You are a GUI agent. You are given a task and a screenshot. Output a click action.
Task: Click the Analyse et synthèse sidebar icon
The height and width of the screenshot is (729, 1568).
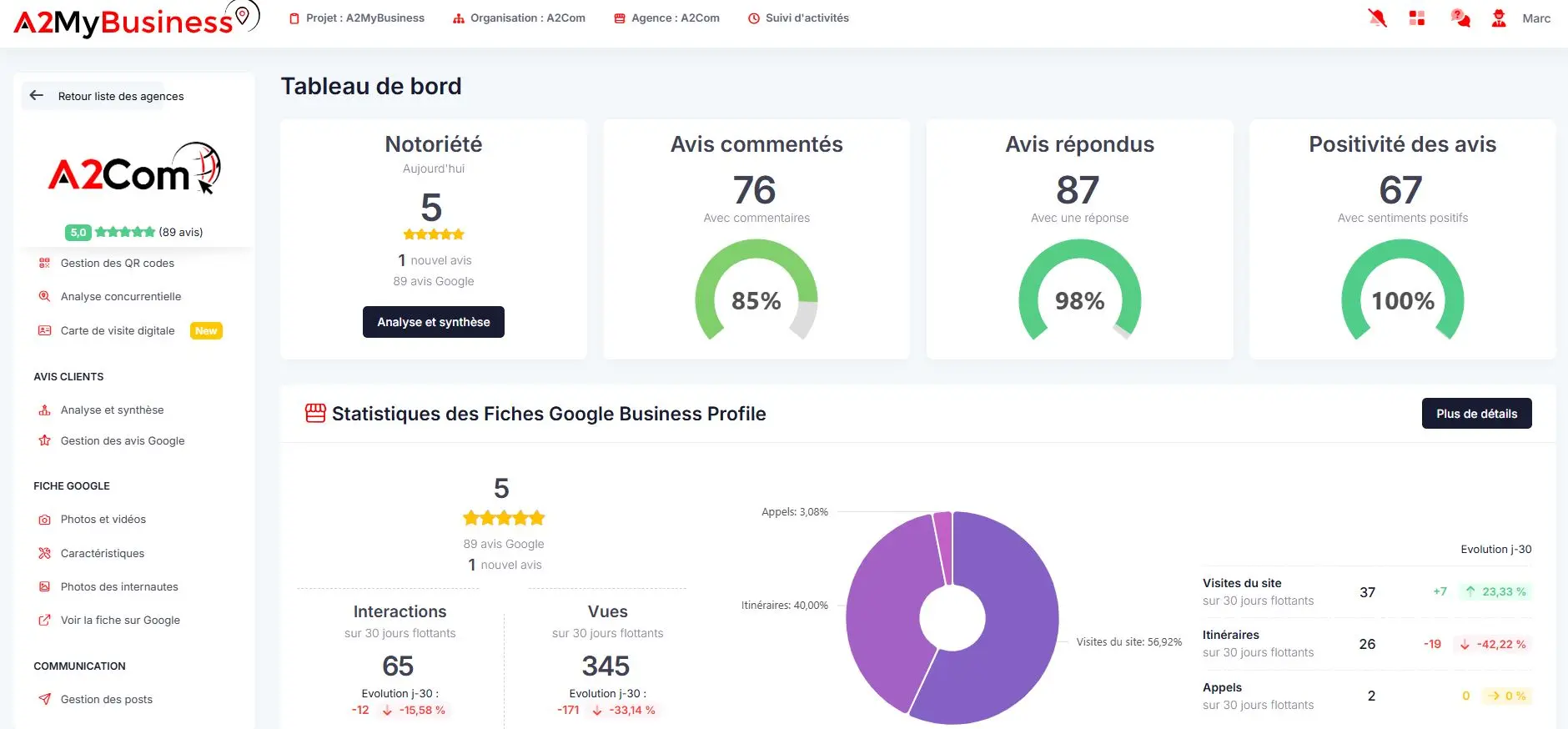pyautogui.click(x=45, y=410)
